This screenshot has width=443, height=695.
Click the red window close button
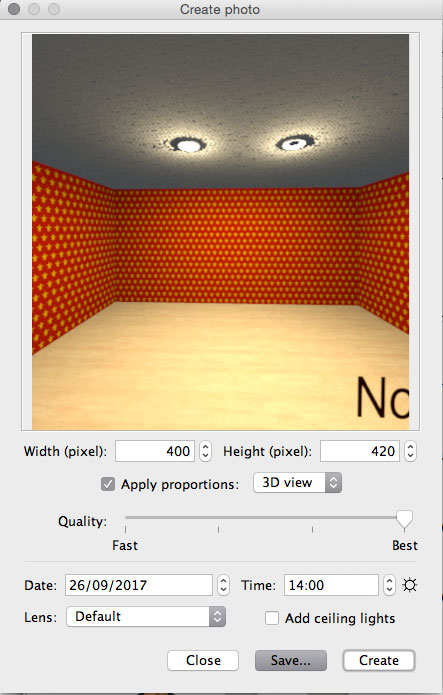pos(14,9)
